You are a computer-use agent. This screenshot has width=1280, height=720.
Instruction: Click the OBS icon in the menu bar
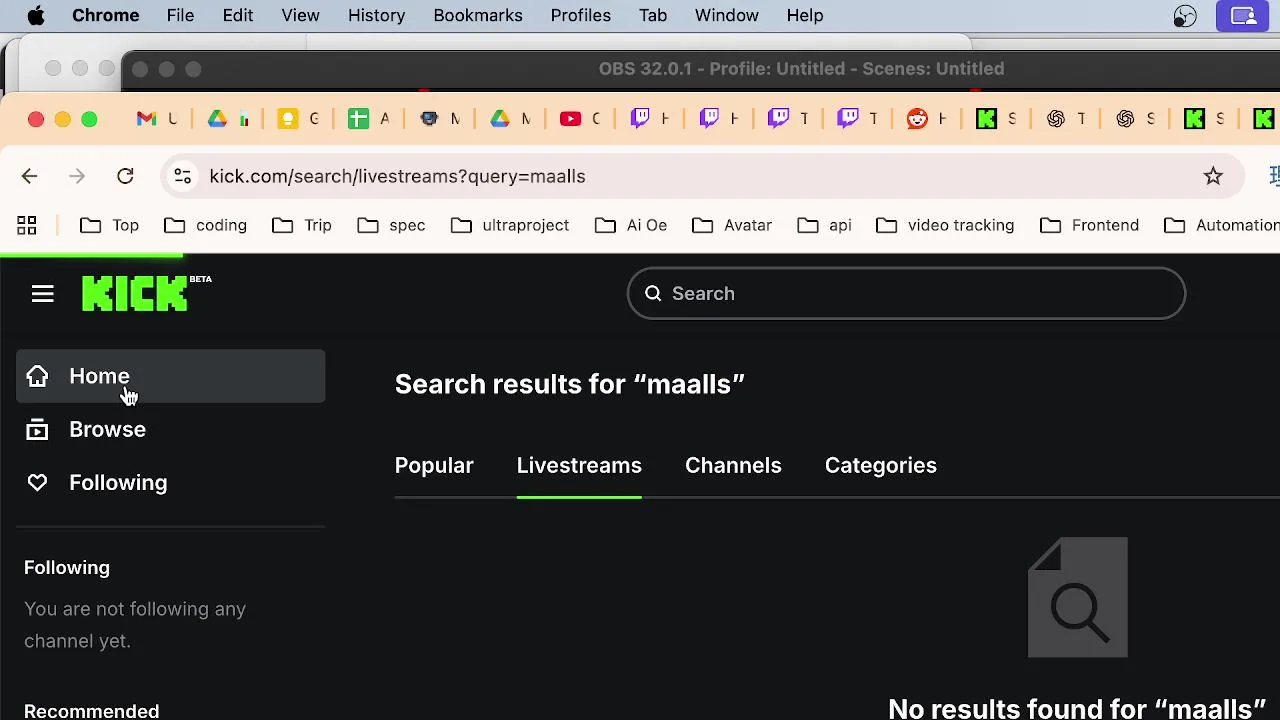tap(1185, 16)
